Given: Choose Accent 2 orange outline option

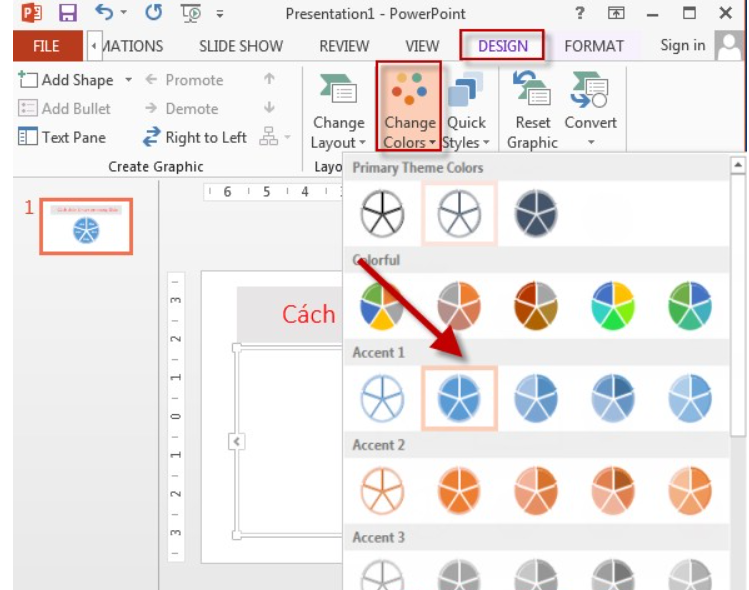Looking at the screenshot, I should [x=382, y=491].
